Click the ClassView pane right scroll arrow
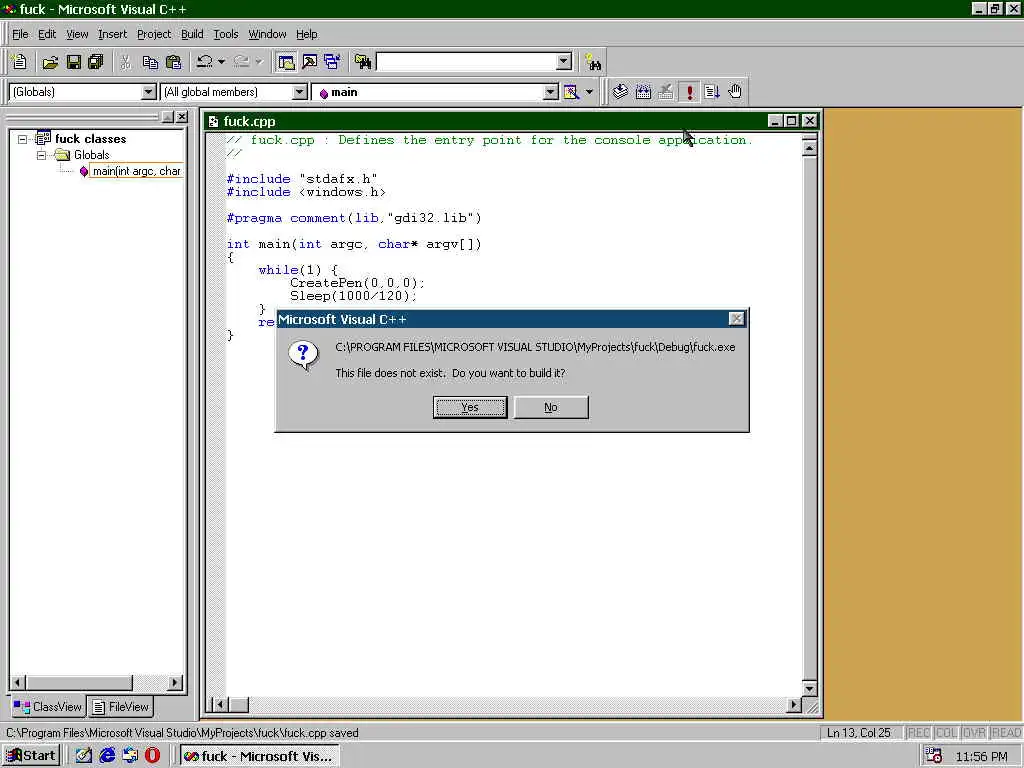The height and width of the screenshot is (768, 1024). (x=174, y=683)
